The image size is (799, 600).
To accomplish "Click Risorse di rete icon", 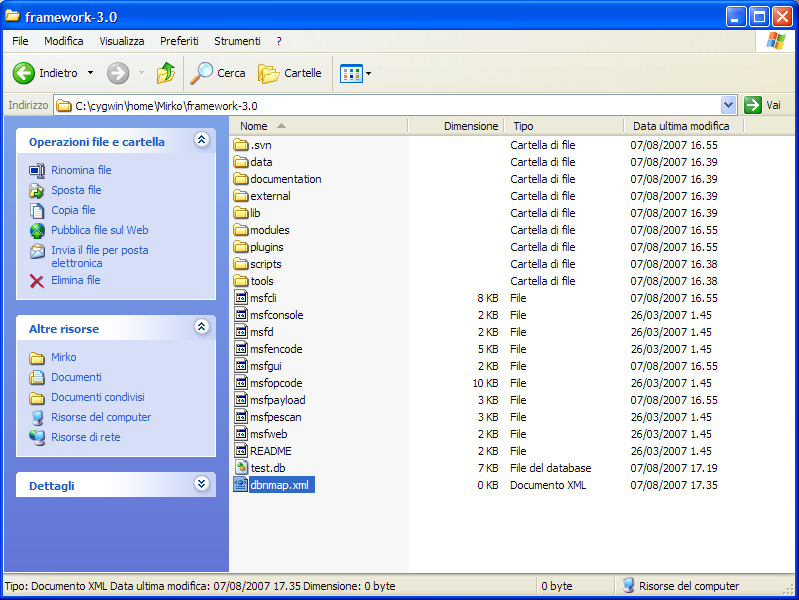I will (37, 437).
